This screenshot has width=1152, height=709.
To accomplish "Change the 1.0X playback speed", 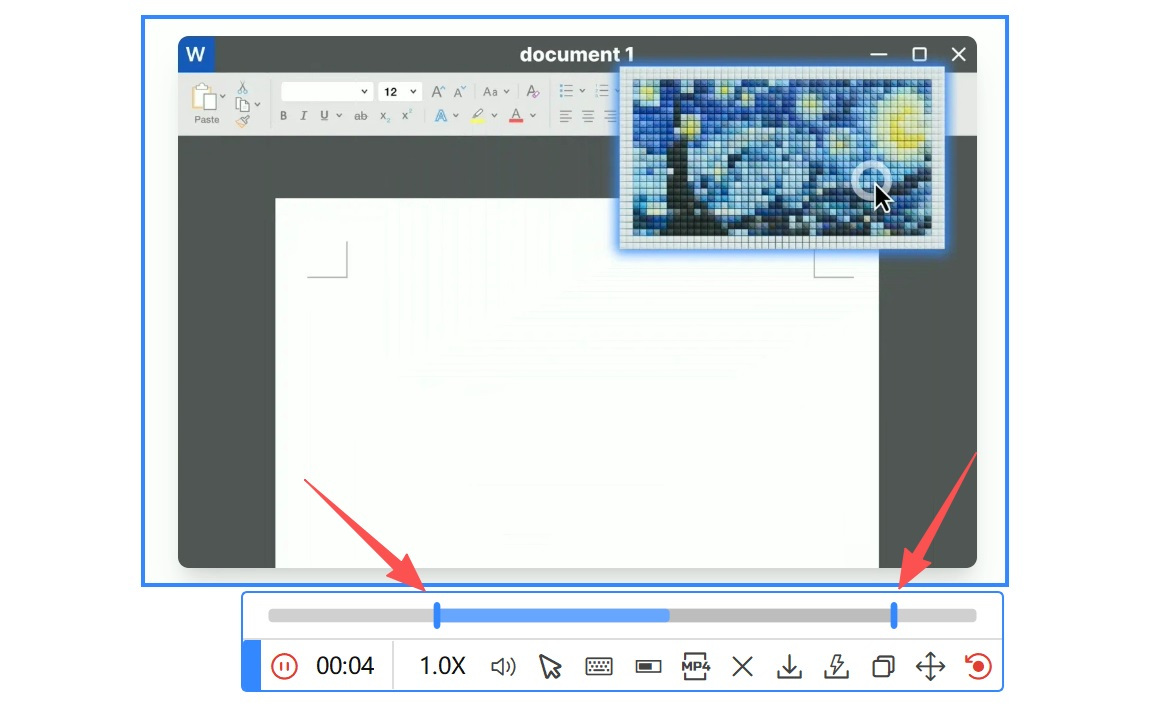I will tap(442, 666).
